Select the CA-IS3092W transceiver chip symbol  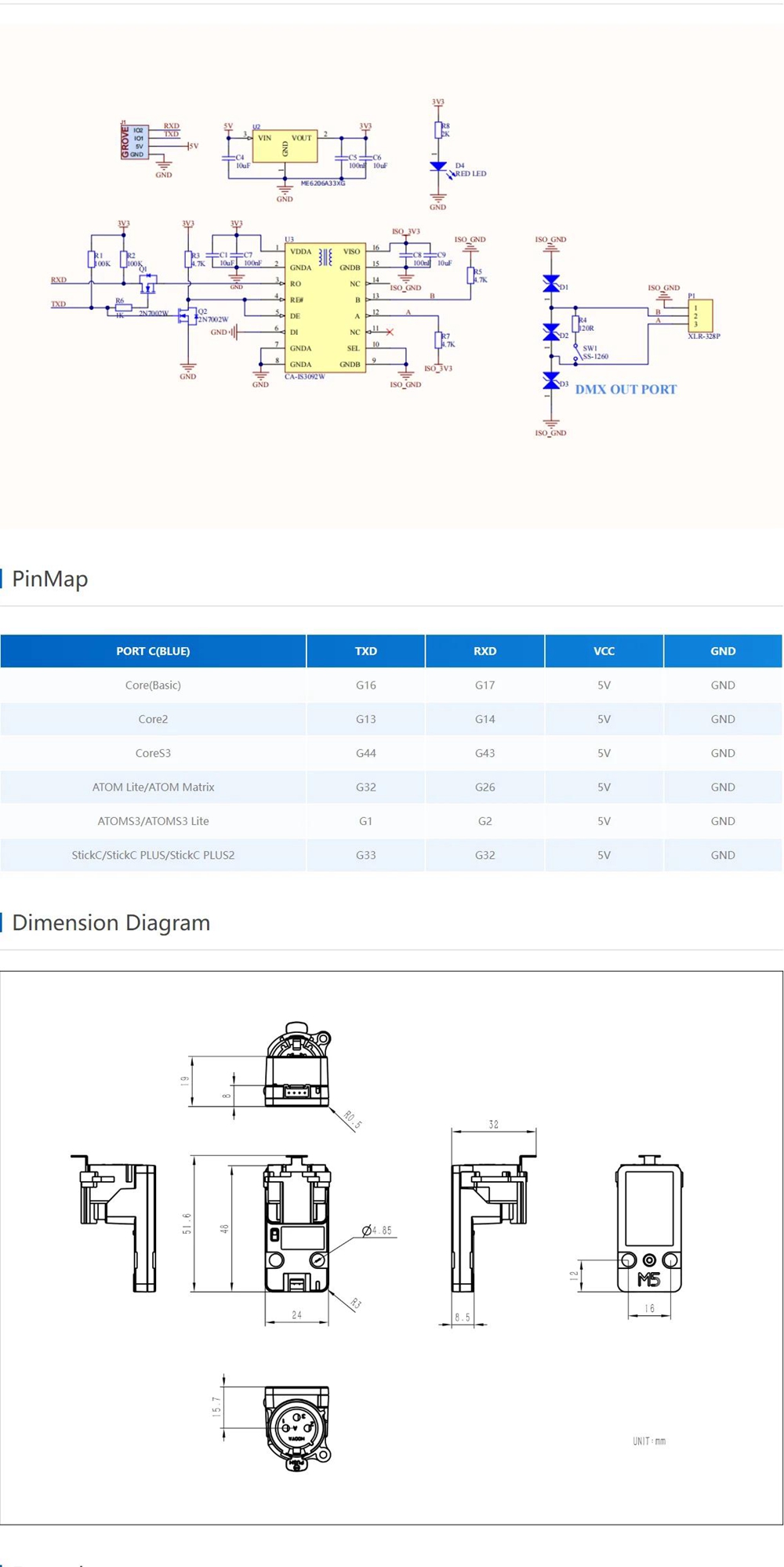(325, 307)
